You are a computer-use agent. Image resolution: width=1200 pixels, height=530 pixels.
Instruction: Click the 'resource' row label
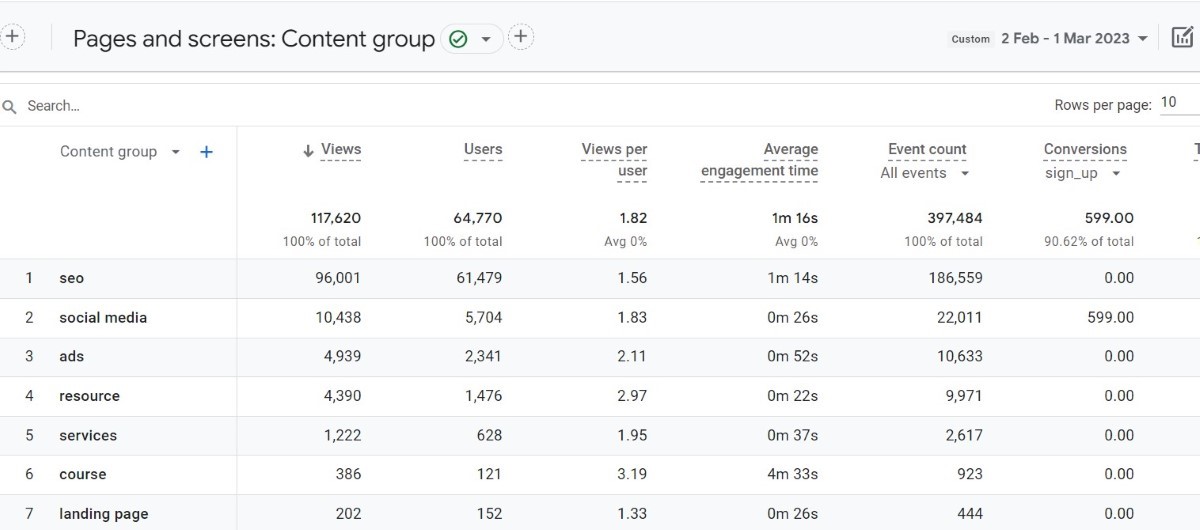pos(89,396)
